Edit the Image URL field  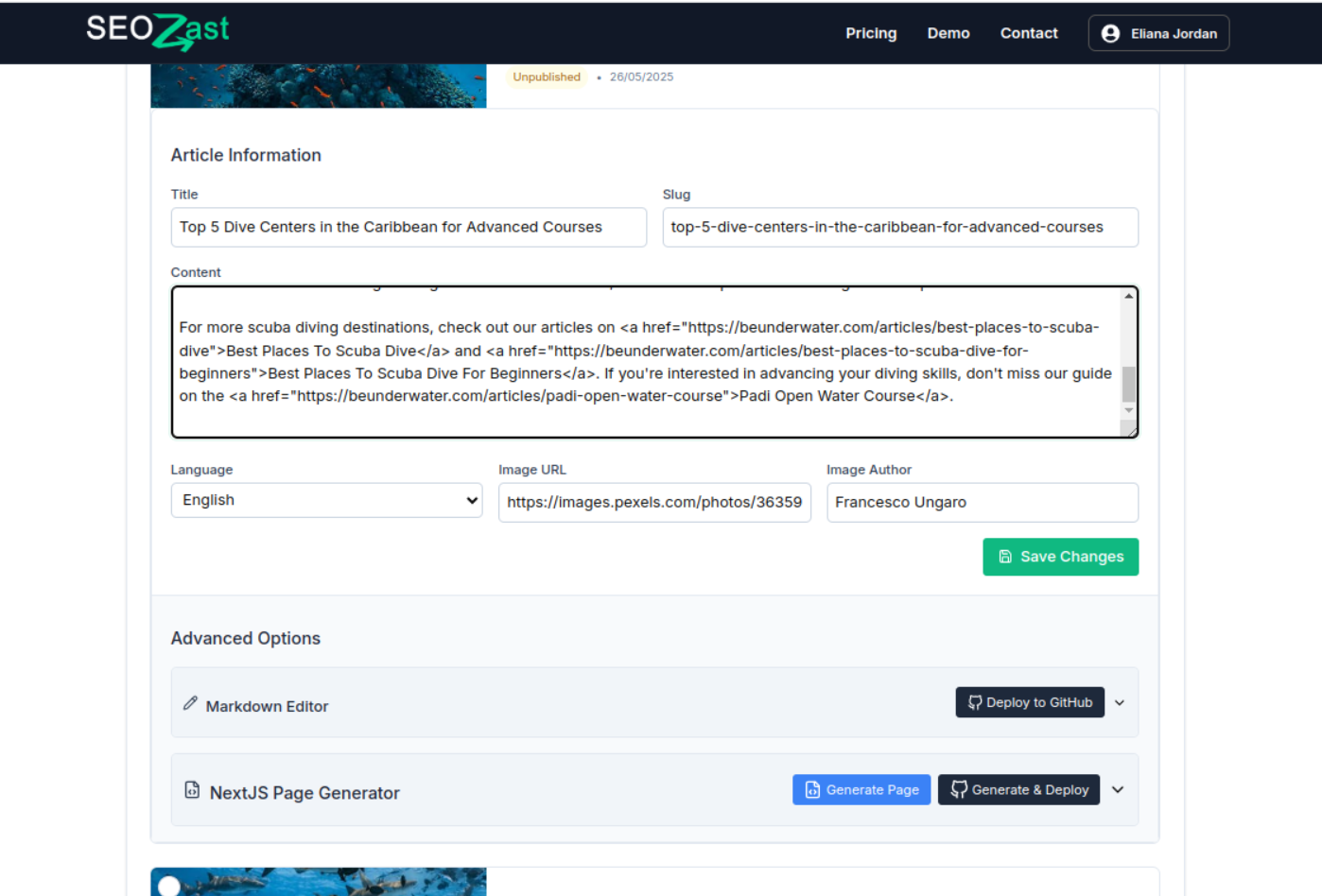point(654,502)
